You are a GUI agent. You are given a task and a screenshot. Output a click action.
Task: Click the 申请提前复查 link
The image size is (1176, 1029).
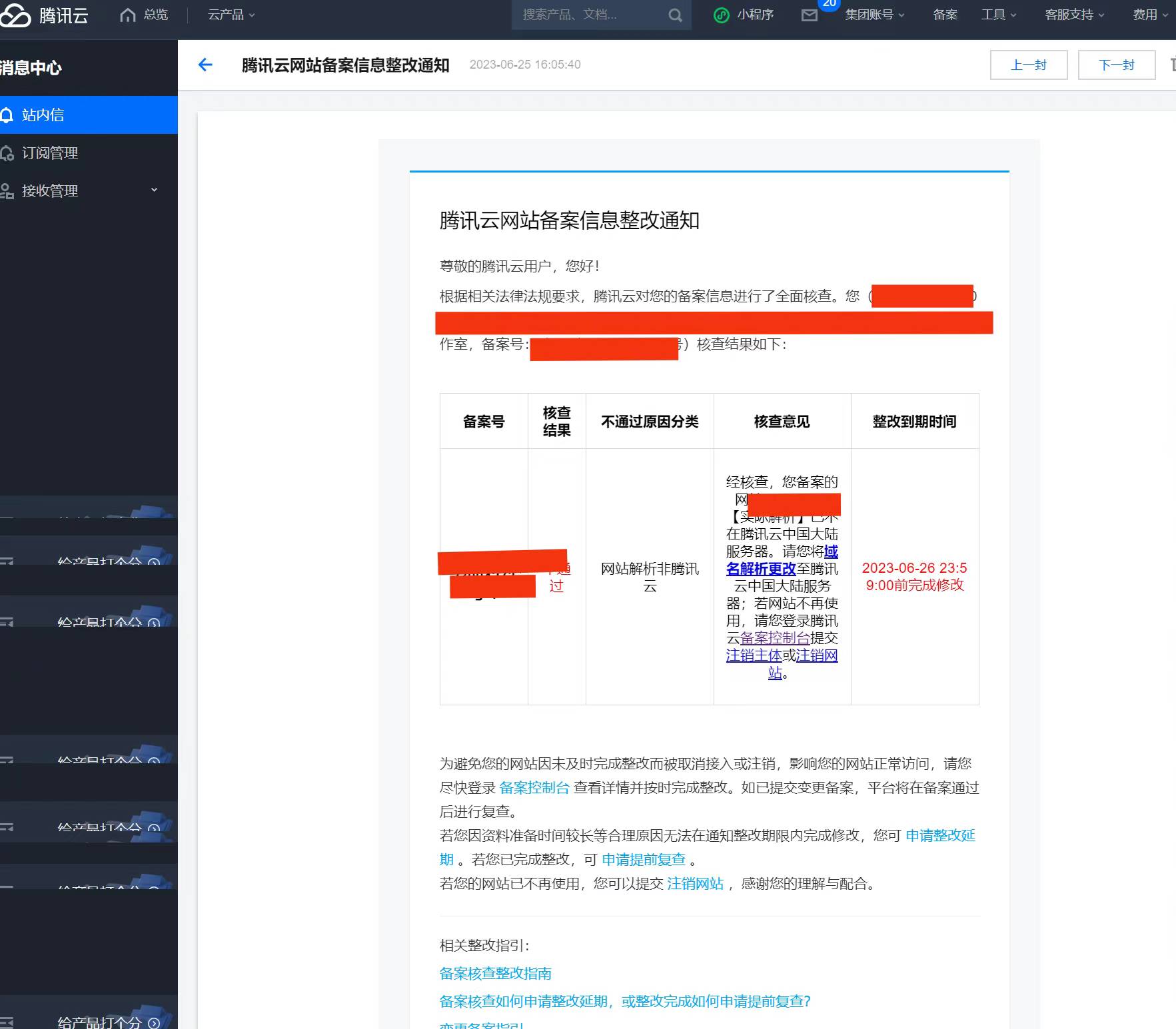(x=644, y=859)
